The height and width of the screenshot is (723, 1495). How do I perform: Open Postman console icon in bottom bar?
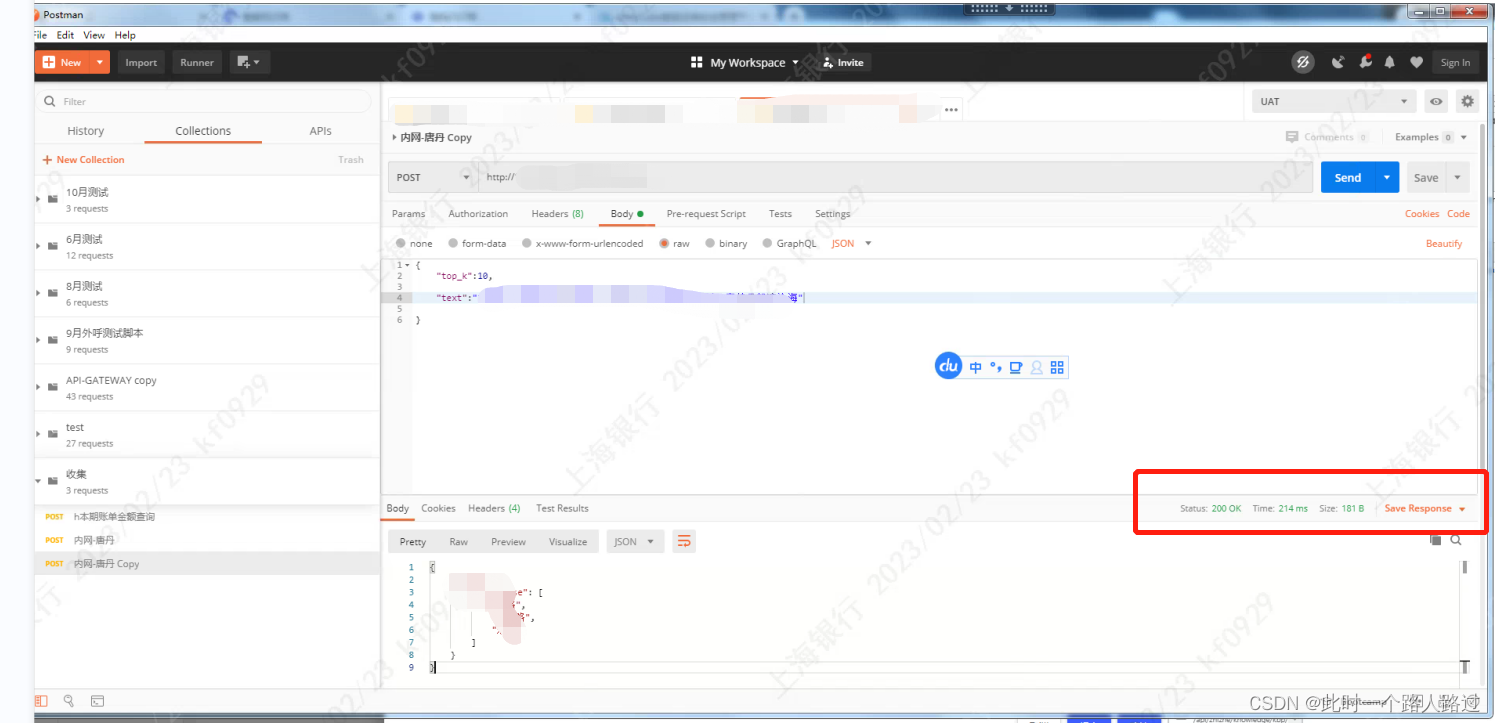[98, 701]
